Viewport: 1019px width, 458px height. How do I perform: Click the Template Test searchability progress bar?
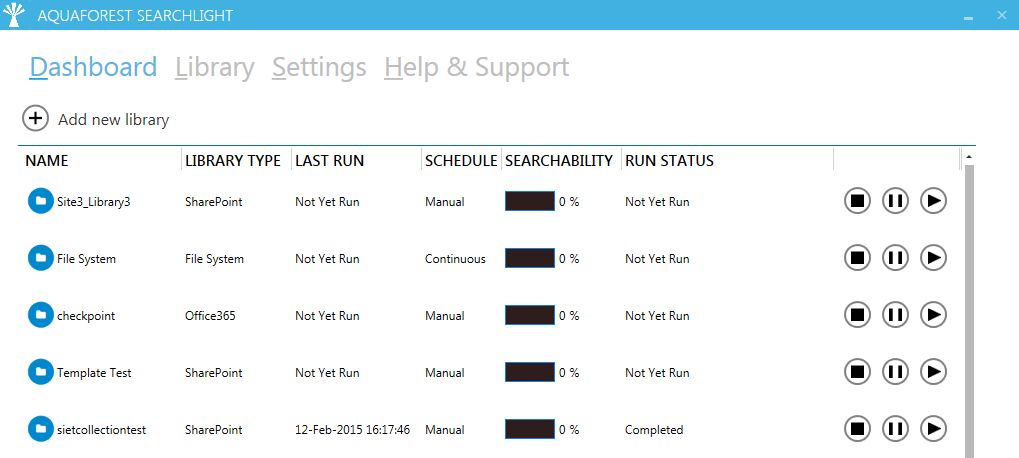coord(530,372)
